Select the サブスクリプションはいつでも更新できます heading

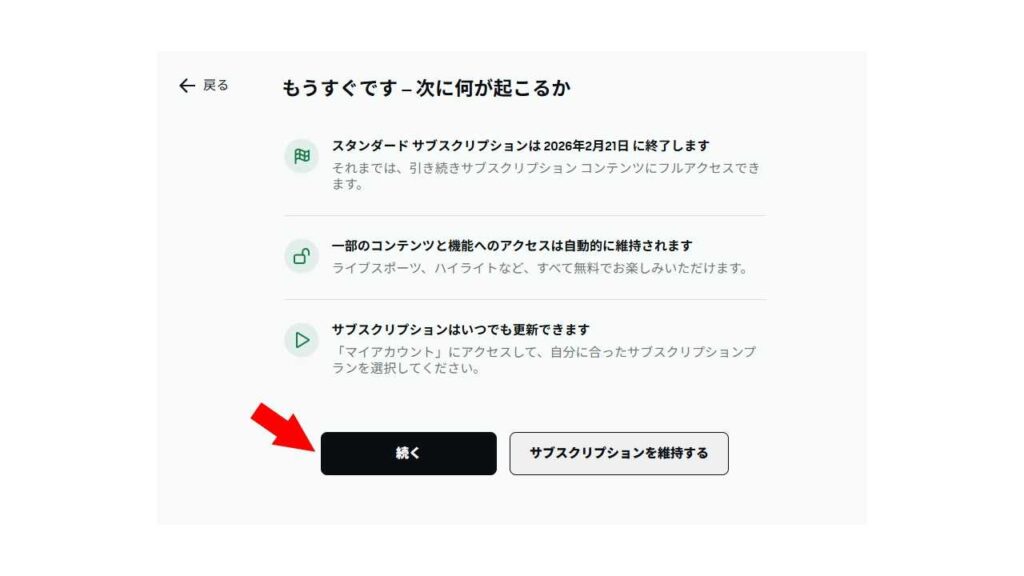461,330
